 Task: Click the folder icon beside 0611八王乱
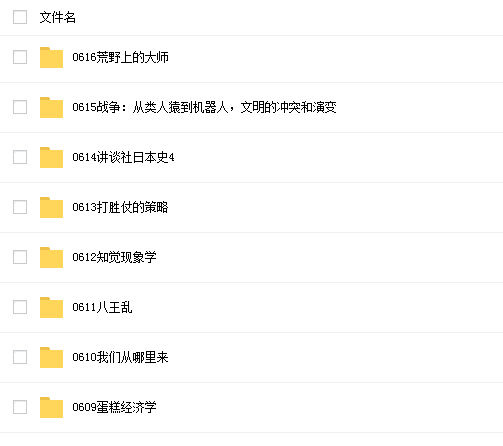click(x=51, y=307)
